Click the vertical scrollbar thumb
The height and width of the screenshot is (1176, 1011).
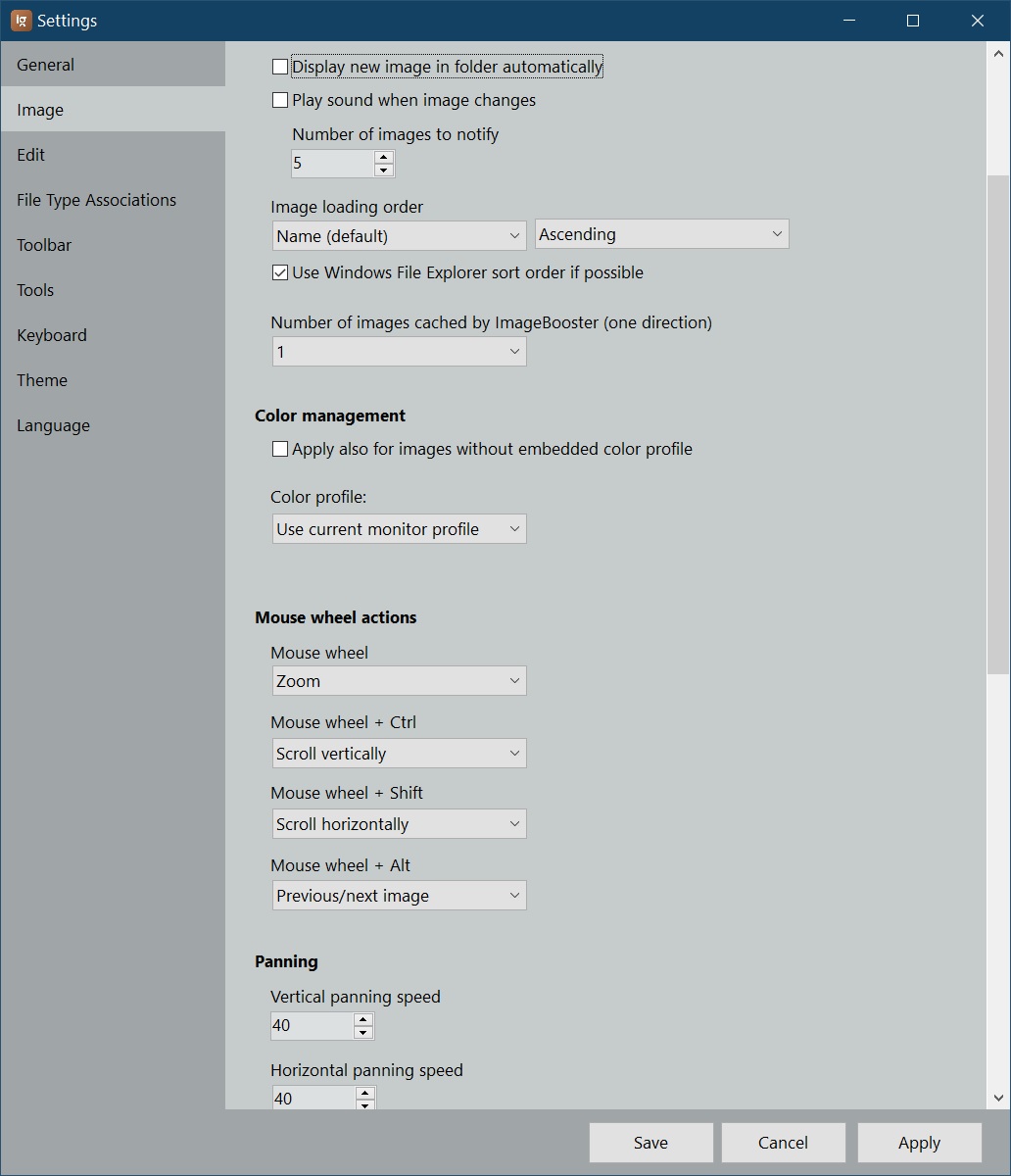tap(998, 424)
